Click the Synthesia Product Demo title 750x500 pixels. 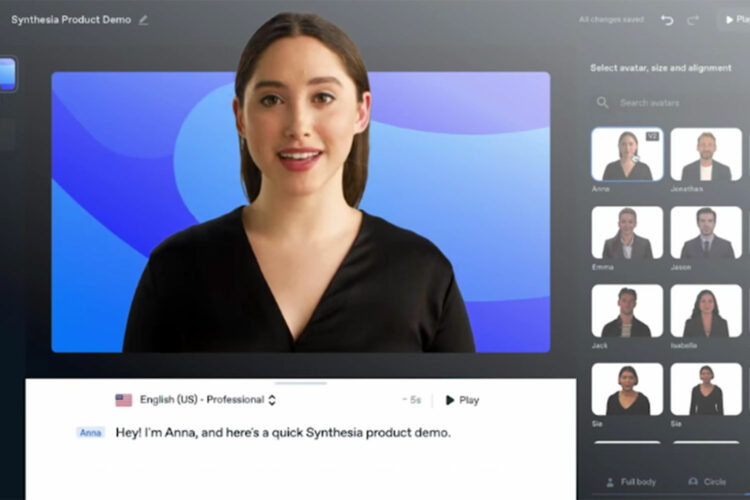click(x=71, y=20)
